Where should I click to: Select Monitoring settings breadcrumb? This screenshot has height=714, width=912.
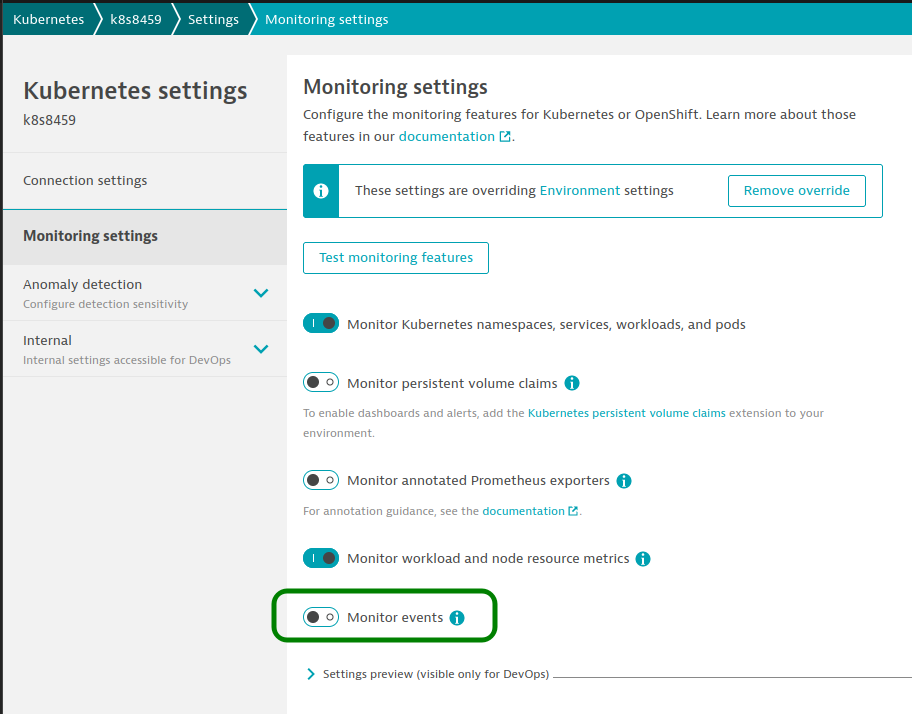[x=326, y=19]
